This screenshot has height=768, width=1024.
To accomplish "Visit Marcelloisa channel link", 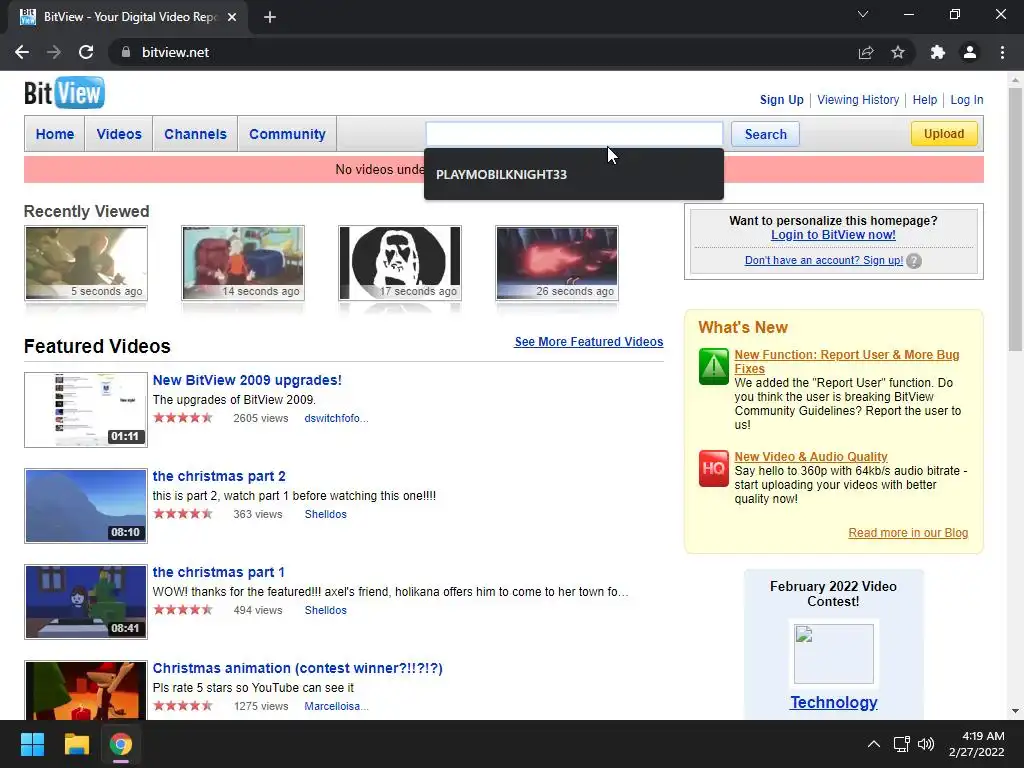I will click(x=336, y=706).
